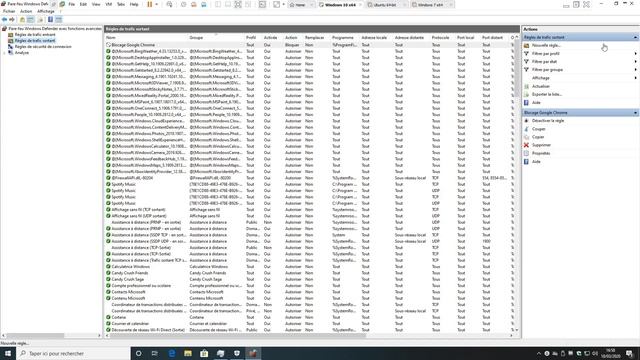Collapse Règles de trafic sortant actions section
Screen dimensions: 640x360
point(635,37)
